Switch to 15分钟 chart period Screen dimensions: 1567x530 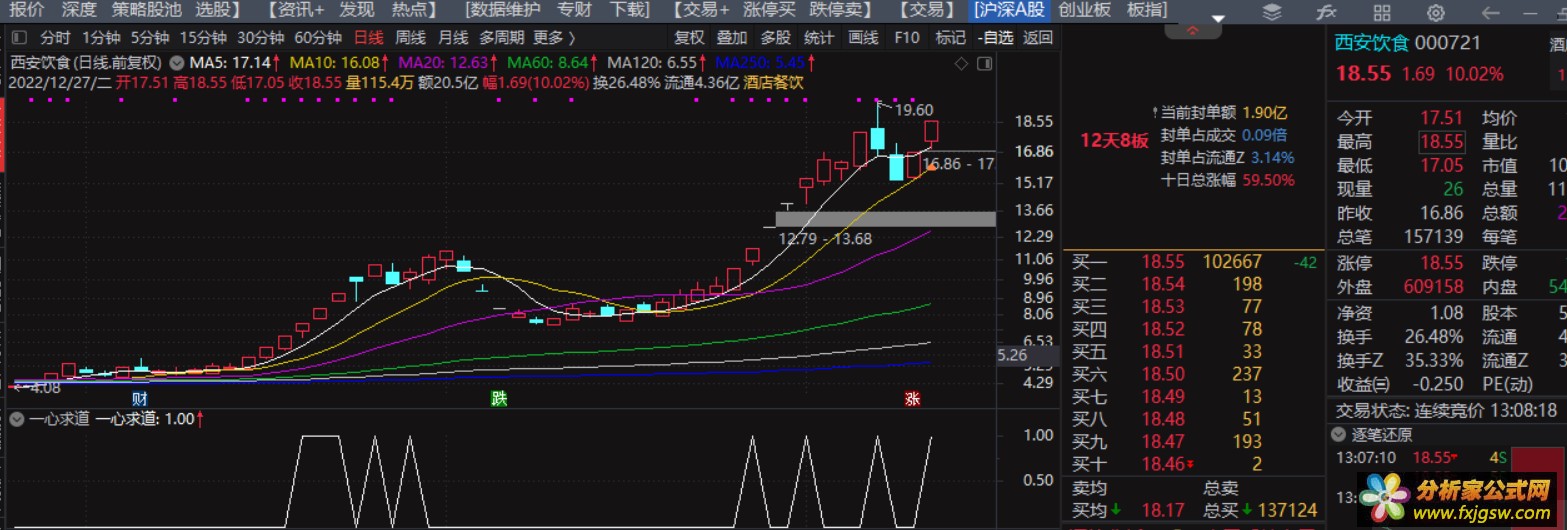tap(203, 38)
